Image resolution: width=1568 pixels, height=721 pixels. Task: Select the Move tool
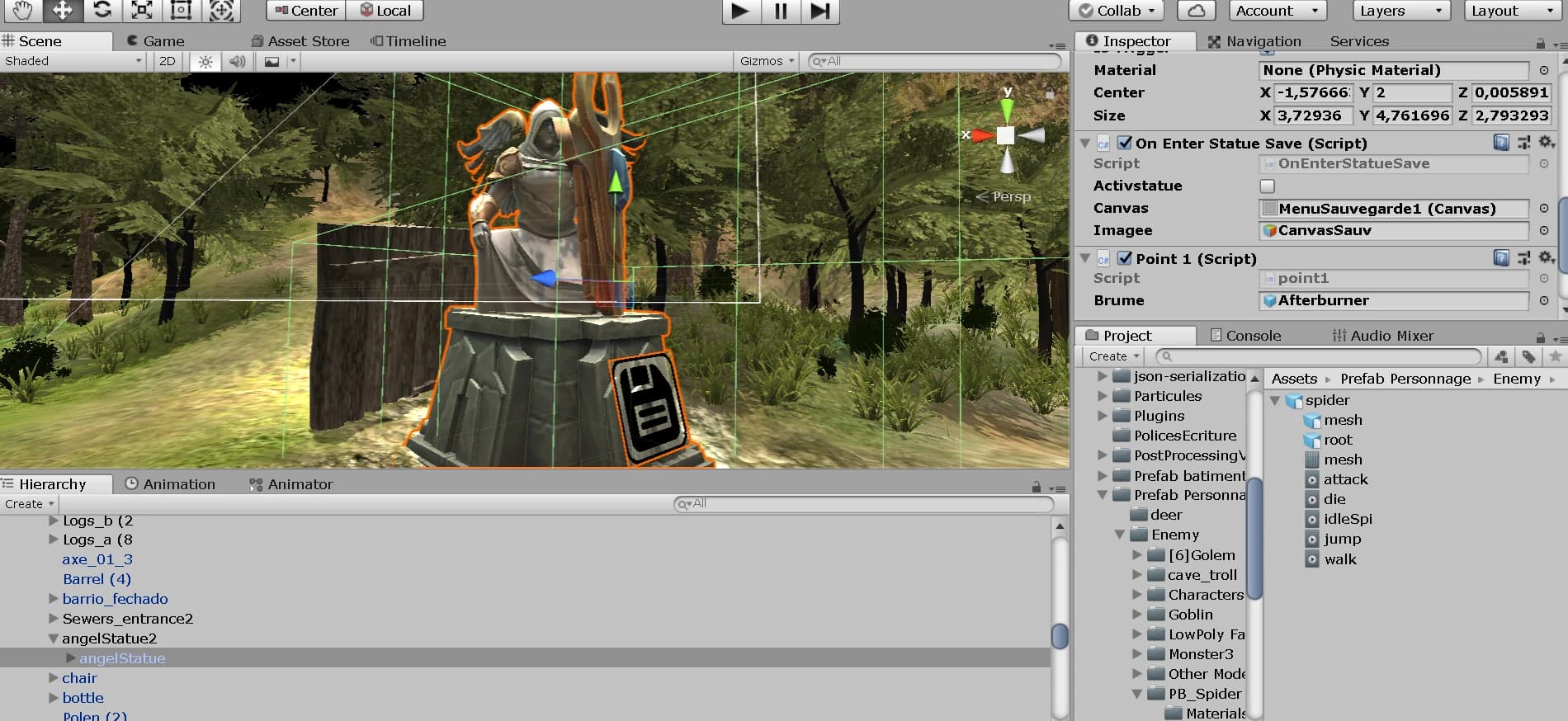click(x=62, y=10)
